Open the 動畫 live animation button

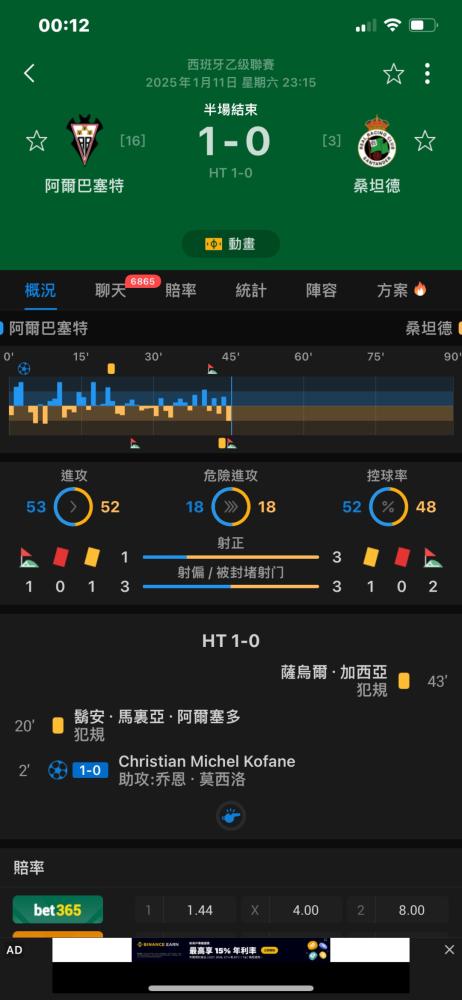[230, 244]
